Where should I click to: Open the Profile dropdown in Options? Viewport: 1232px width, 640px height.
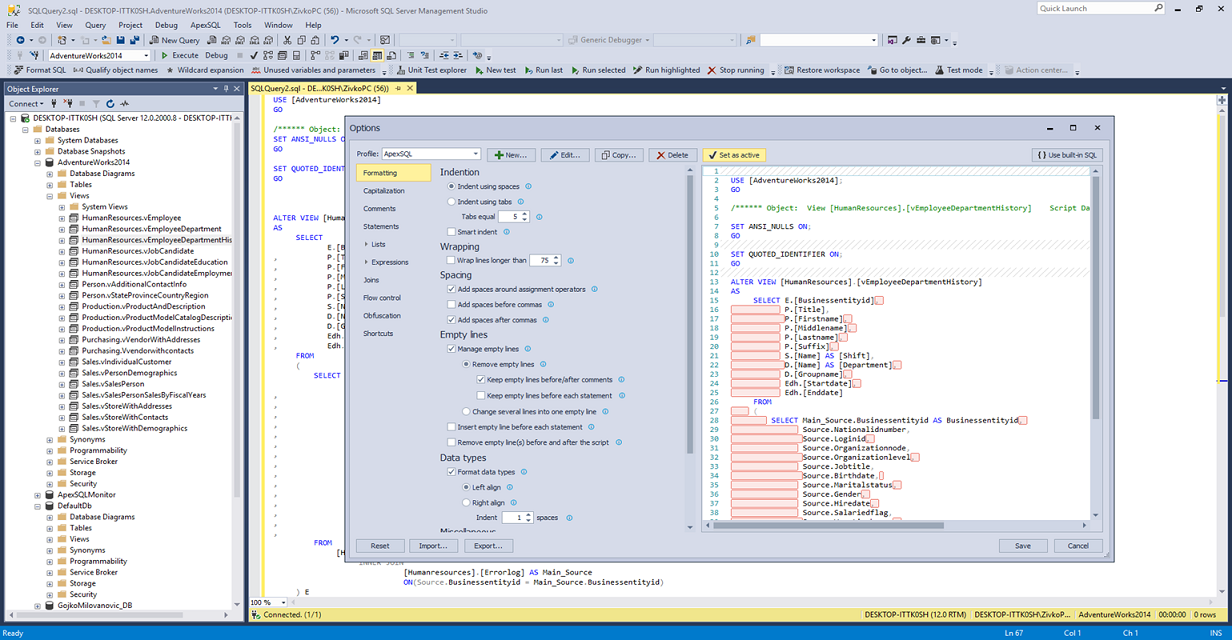click(x=474, y=155)
